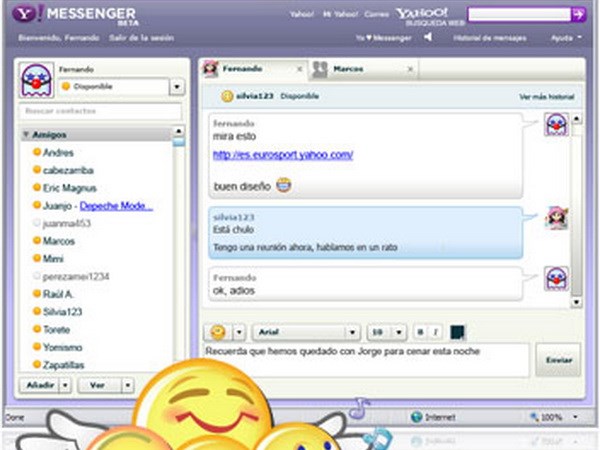This screenshot has width=600, height=450.
Task: Click the Enviar send button
Action: (557, 359)
